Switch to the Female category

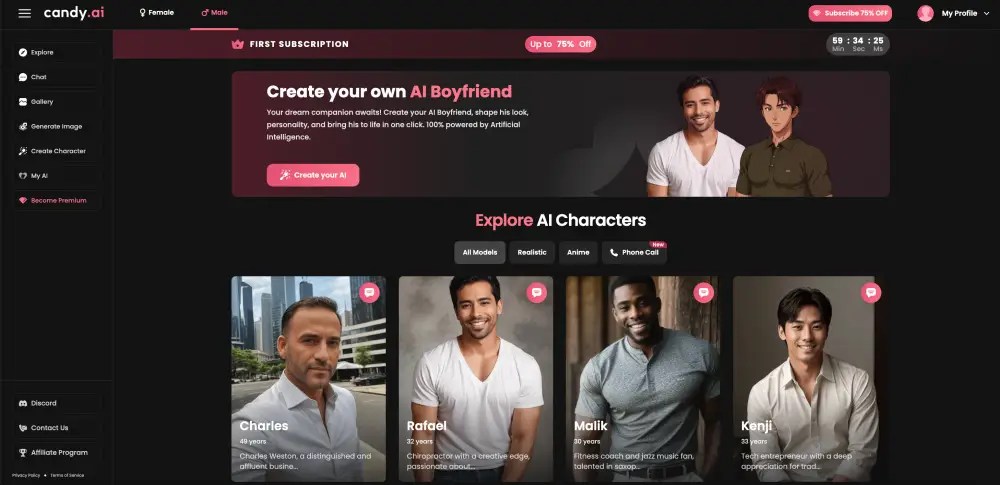[156, 13]
